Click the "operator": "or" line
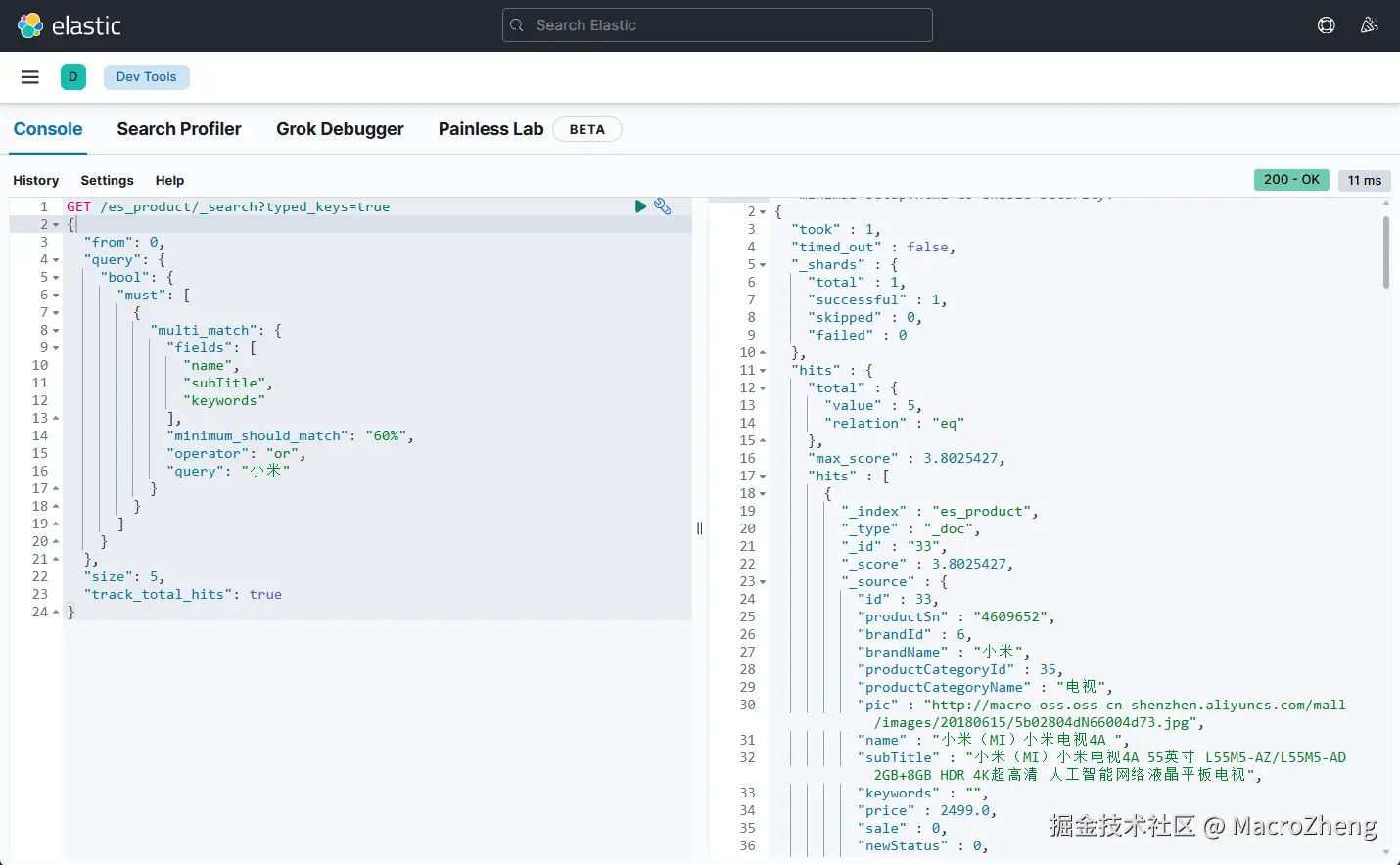This screenshot has width=1400, height=865. point(236,454)
